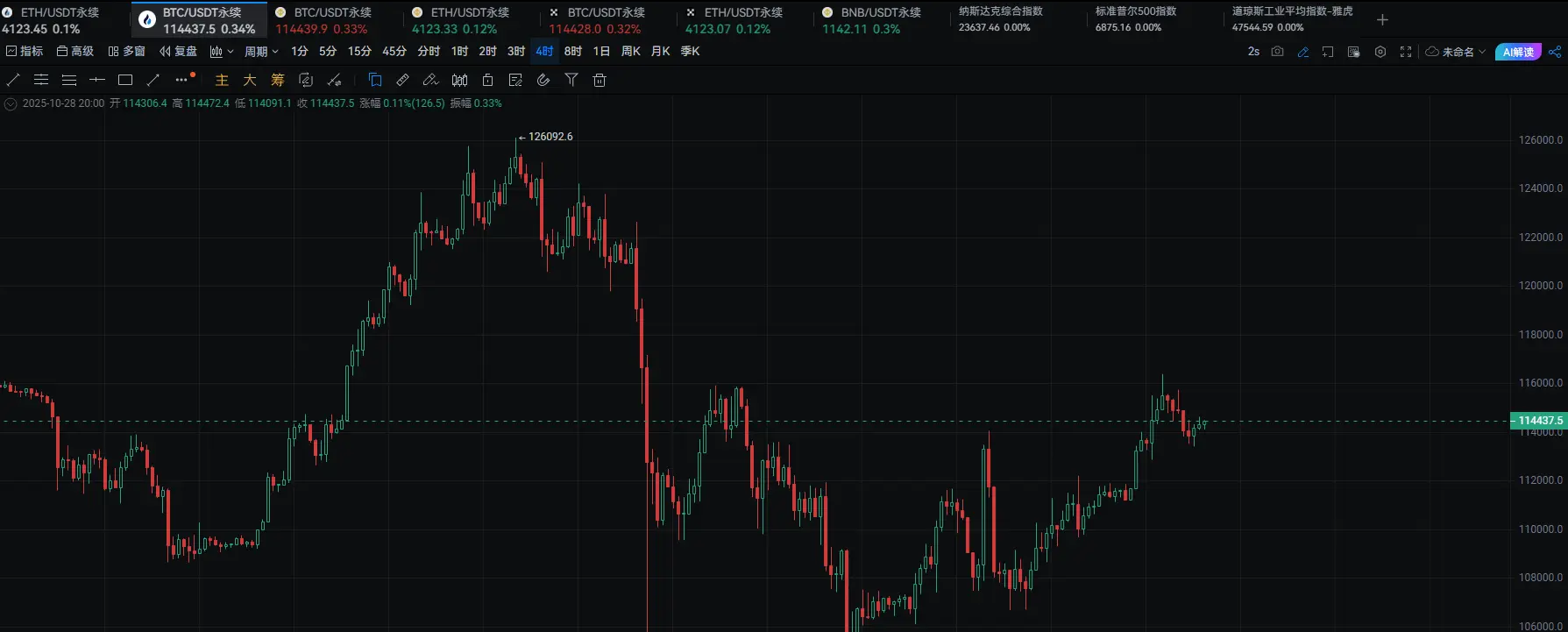Toggle the 筹 chip distribution button

click(x=278, y=80)
